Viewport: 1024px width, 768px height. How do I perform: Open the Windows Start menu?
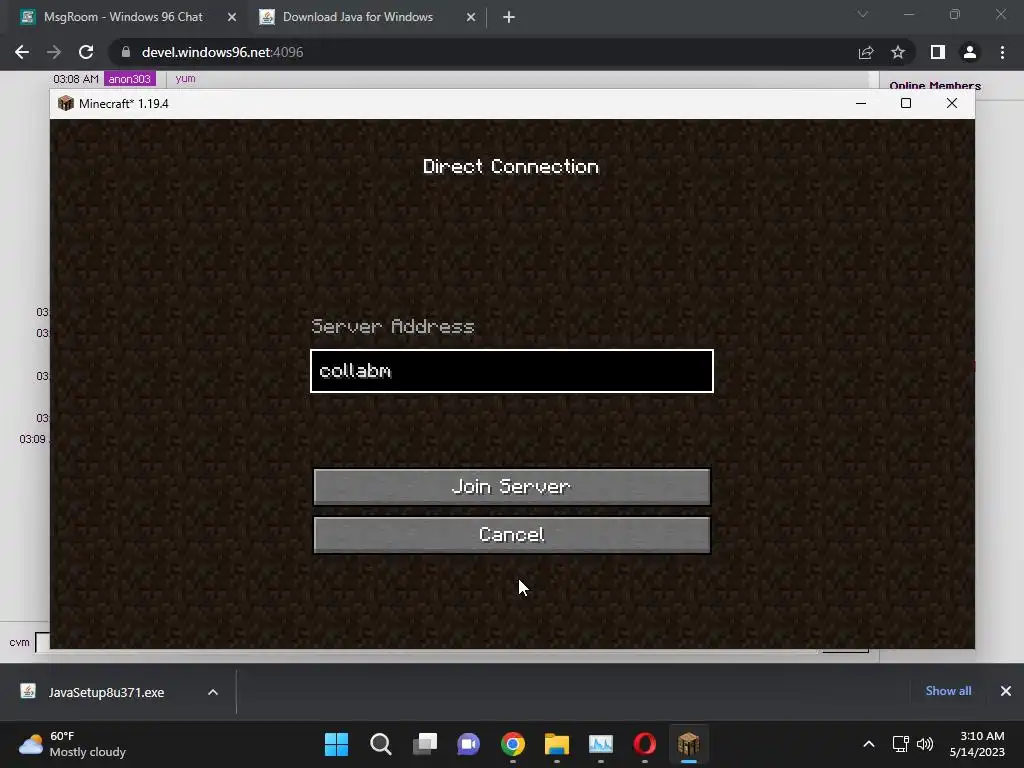point(336,744)
